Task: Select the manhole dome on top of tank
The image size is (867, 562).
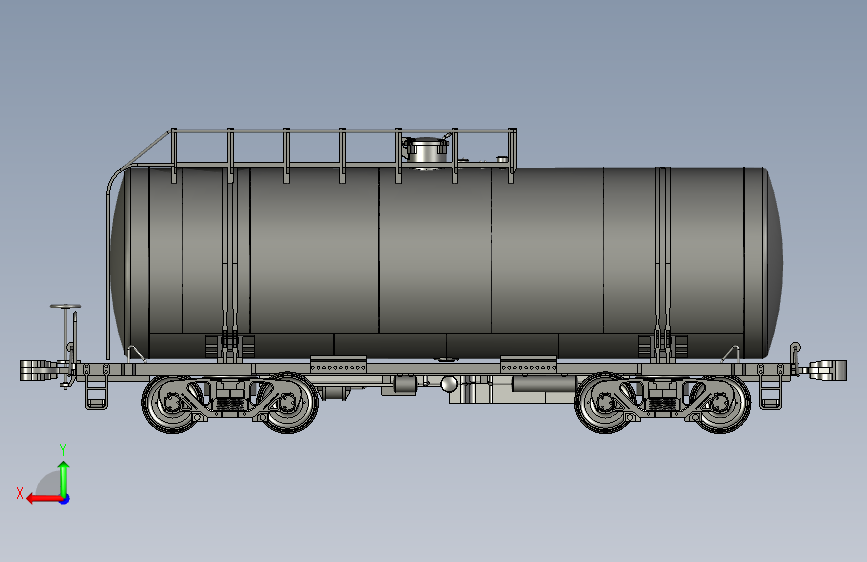Action: [x=426, y=150]
